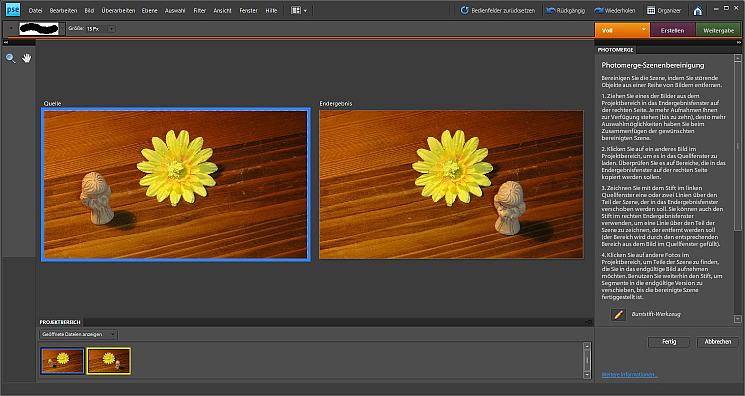Open the Organizer
This screenshot has width=745, height=396.
pyautogui.click(x=664, y=10)
